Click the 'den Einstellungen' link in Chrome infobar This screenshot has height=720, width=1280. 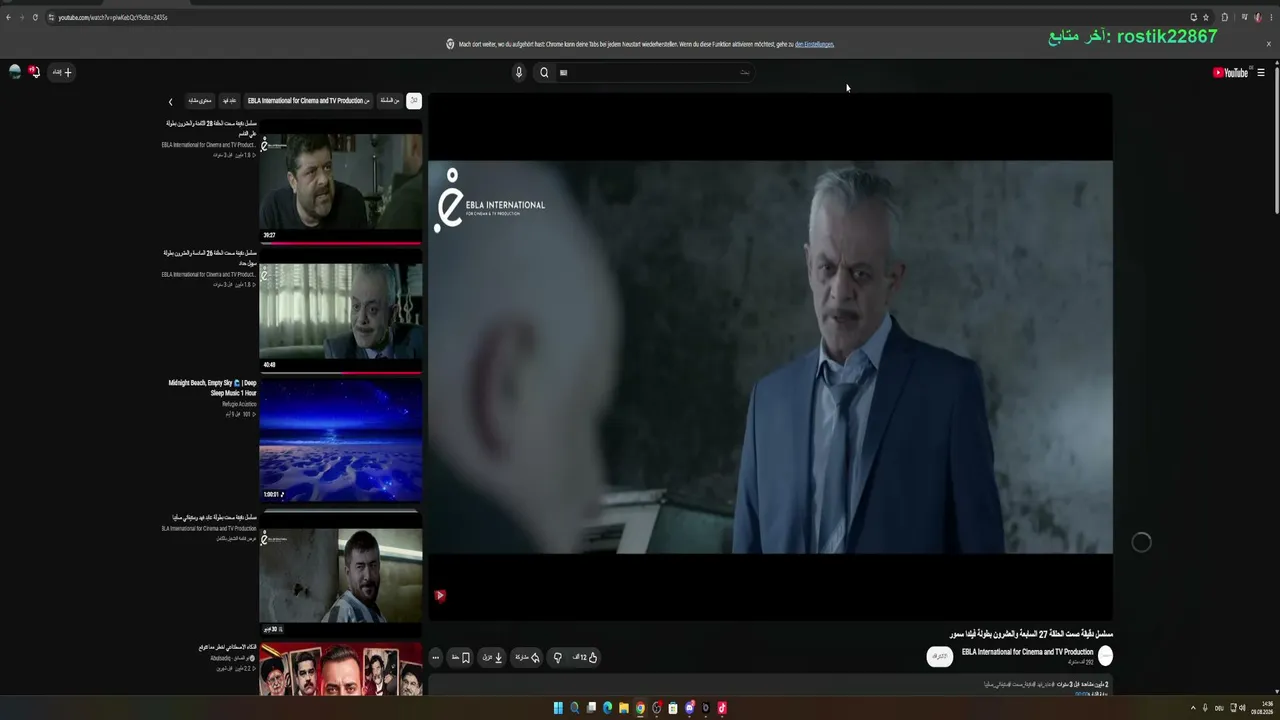pyautogui.click(x=814, y=44)
